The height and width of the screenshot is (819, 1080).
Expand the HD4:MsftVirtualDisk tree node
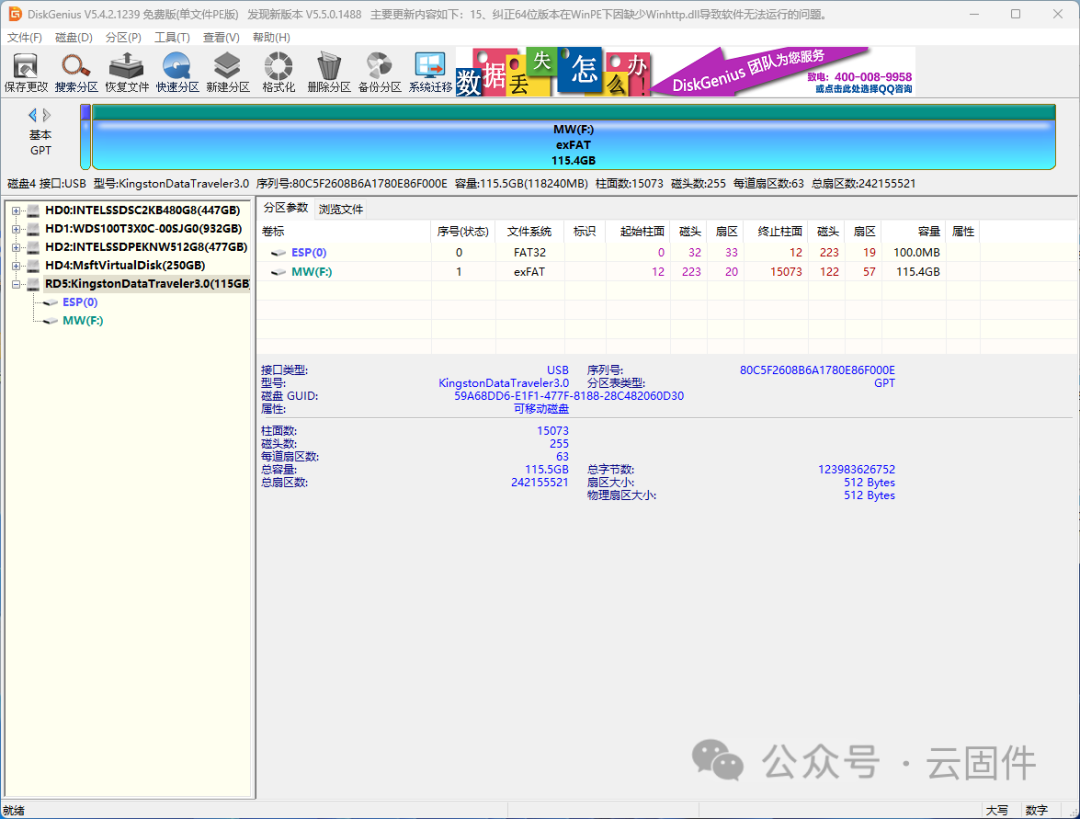tap(15, 266)
